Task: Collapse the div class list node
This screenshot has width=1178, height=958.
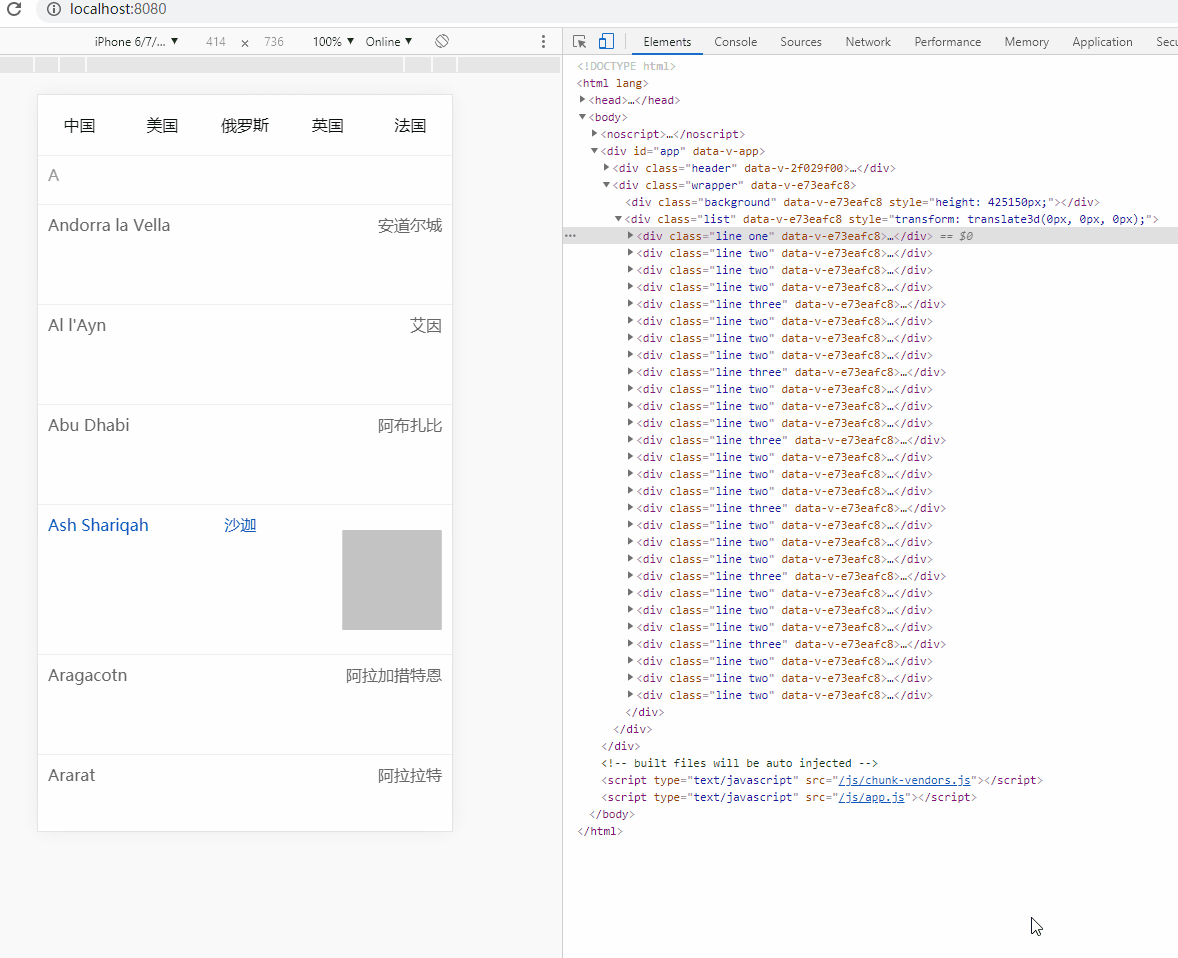Action: coord(618,219)
